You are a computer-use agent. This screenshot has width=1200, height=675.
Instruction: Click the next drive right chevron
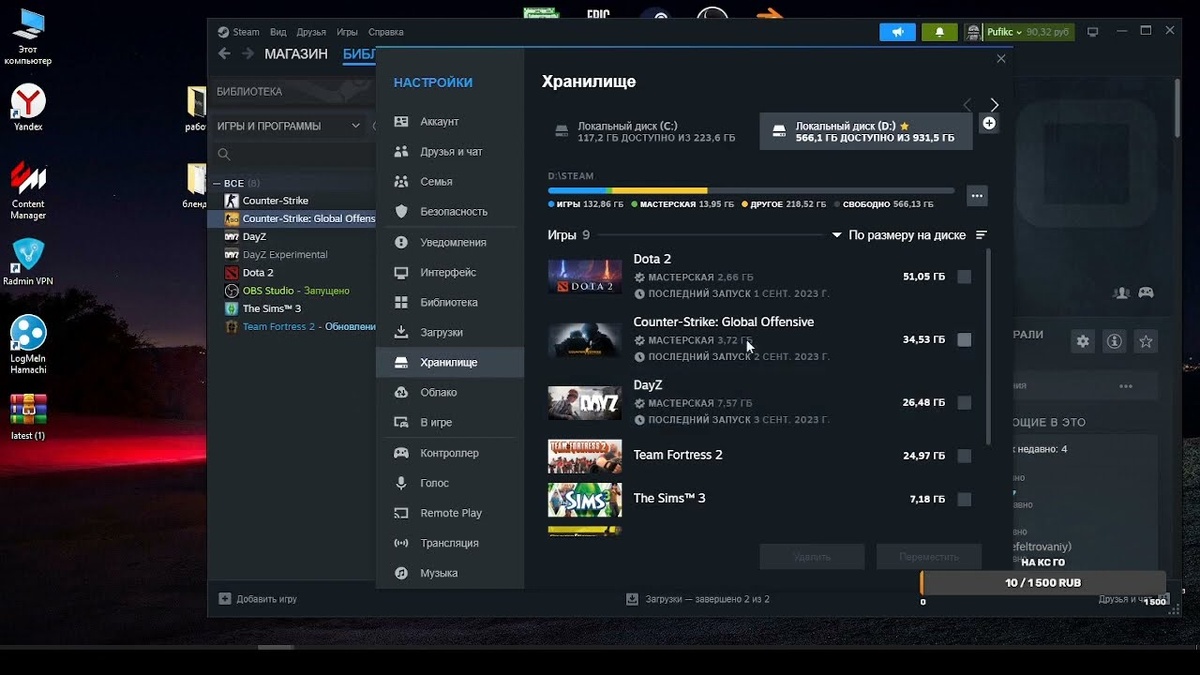coord(994,104)
